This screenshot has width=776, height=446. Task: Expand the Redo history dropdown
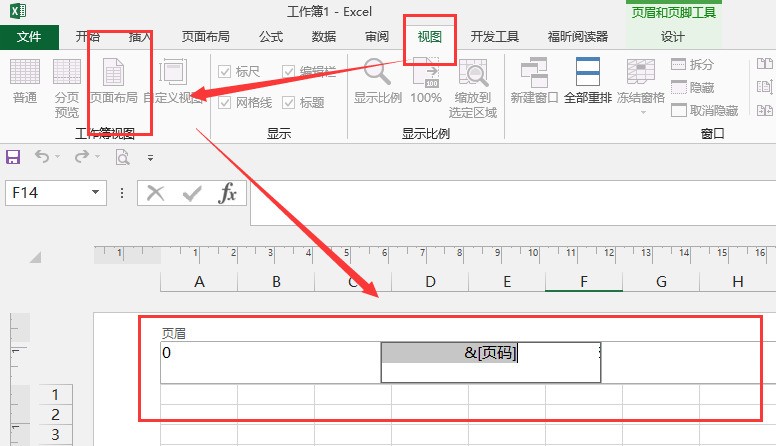(97, 157)
